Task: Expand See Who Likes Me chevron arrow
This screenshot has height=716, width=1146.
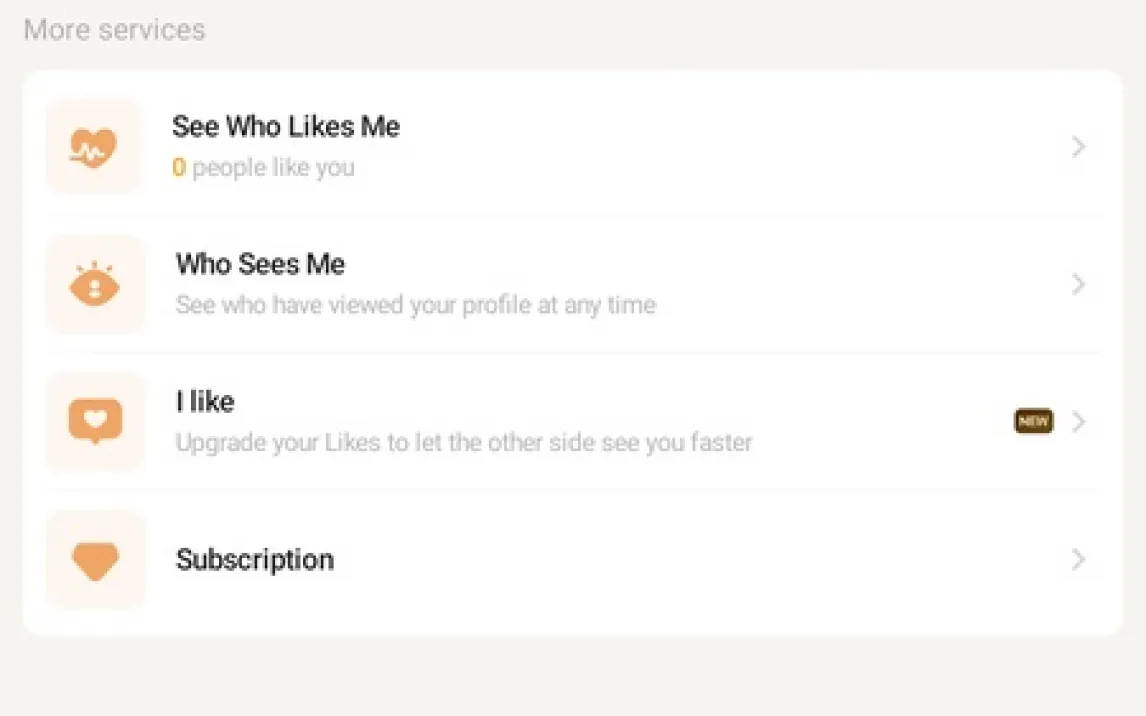Action: point(1078,147)
